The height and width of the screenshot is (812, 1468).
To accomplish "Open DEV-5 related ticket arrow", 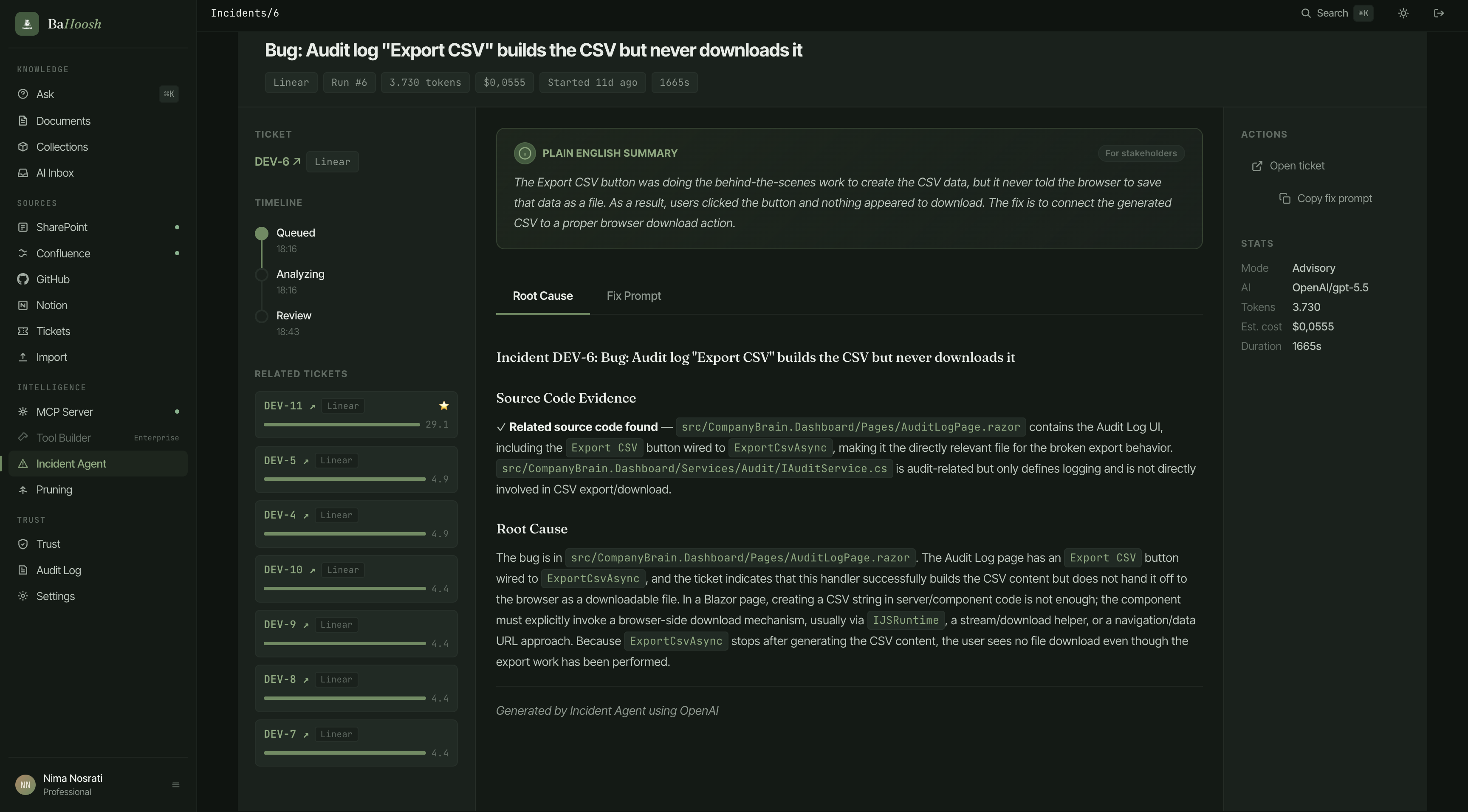I will [306, 461].
